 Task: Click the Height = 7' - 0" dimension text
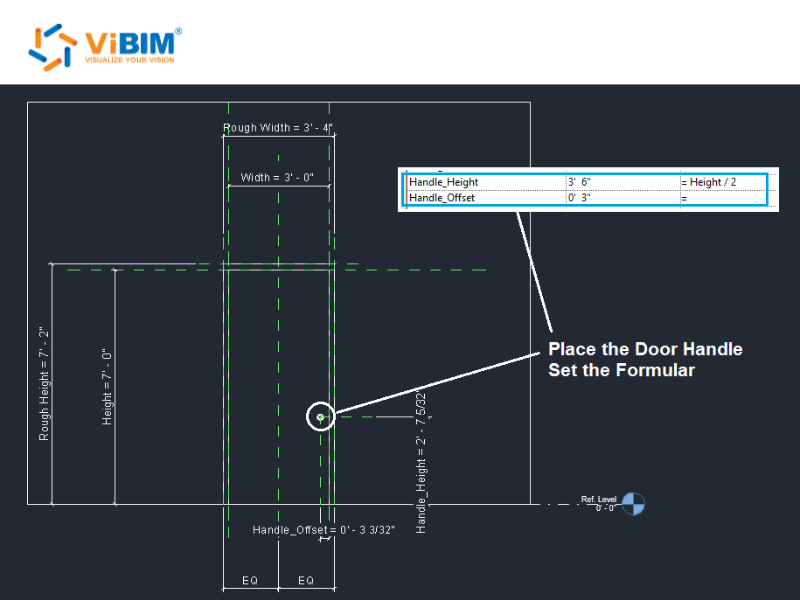pyautogui.click(x=107, y=387)
